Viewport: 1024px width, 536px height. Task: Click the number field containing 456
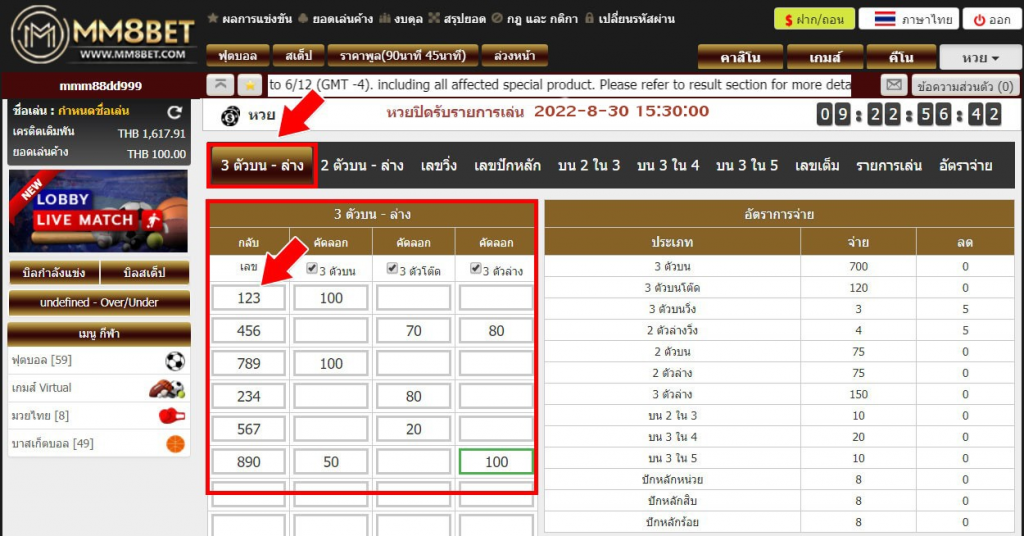tap(249, 331)
